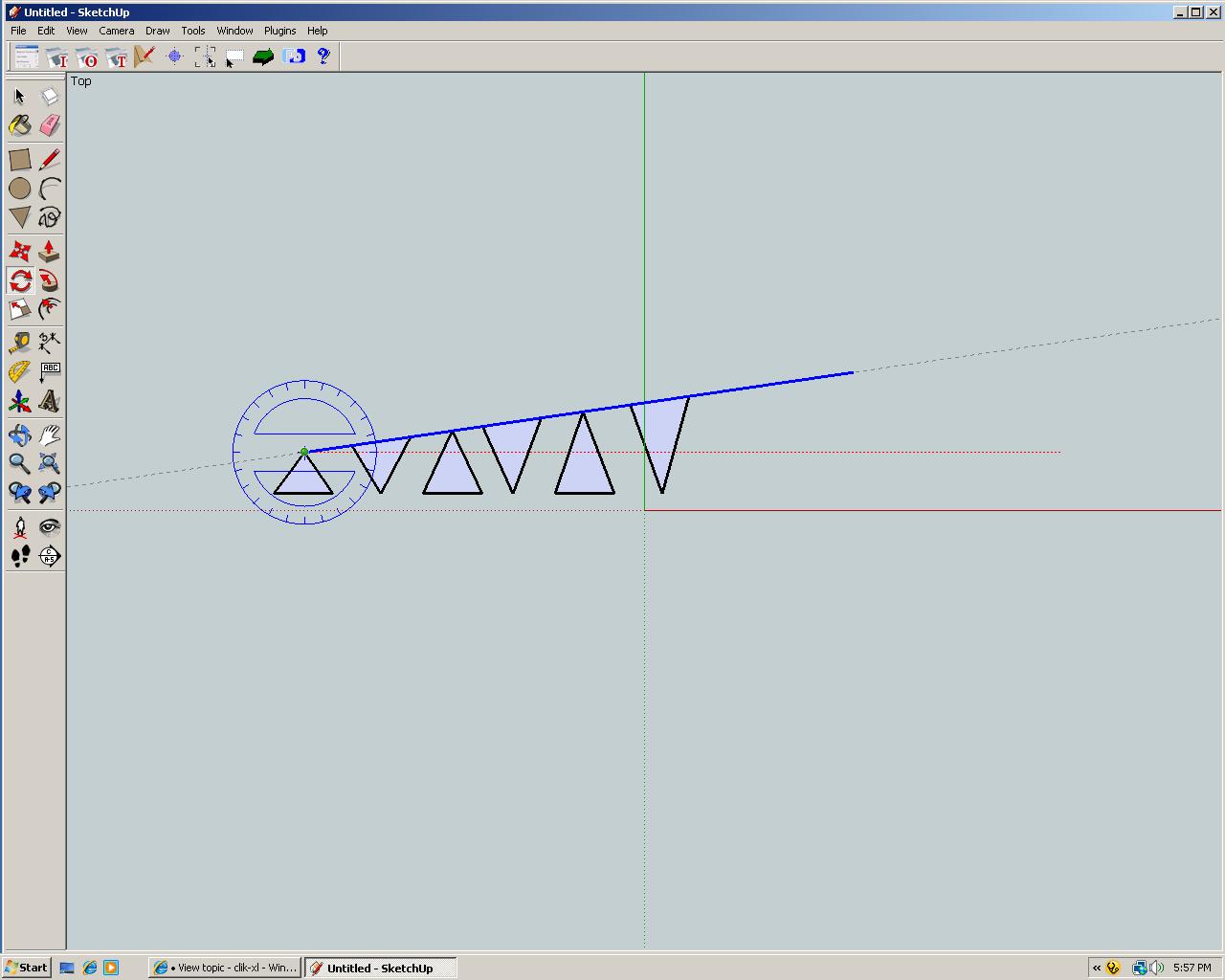Expand the Draw menu
Viewport: 1225px width, 980px height.
pos(157,31)
